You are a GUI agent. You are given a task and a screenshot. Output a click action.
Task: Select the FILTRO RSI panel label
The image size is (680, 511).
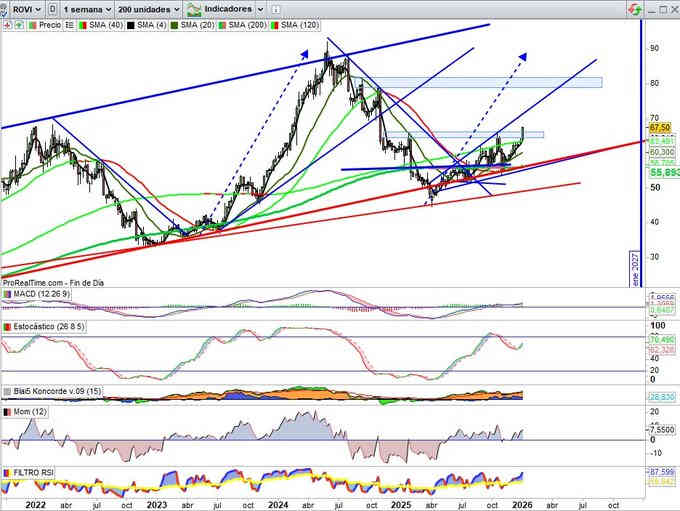tap(35, 470)
